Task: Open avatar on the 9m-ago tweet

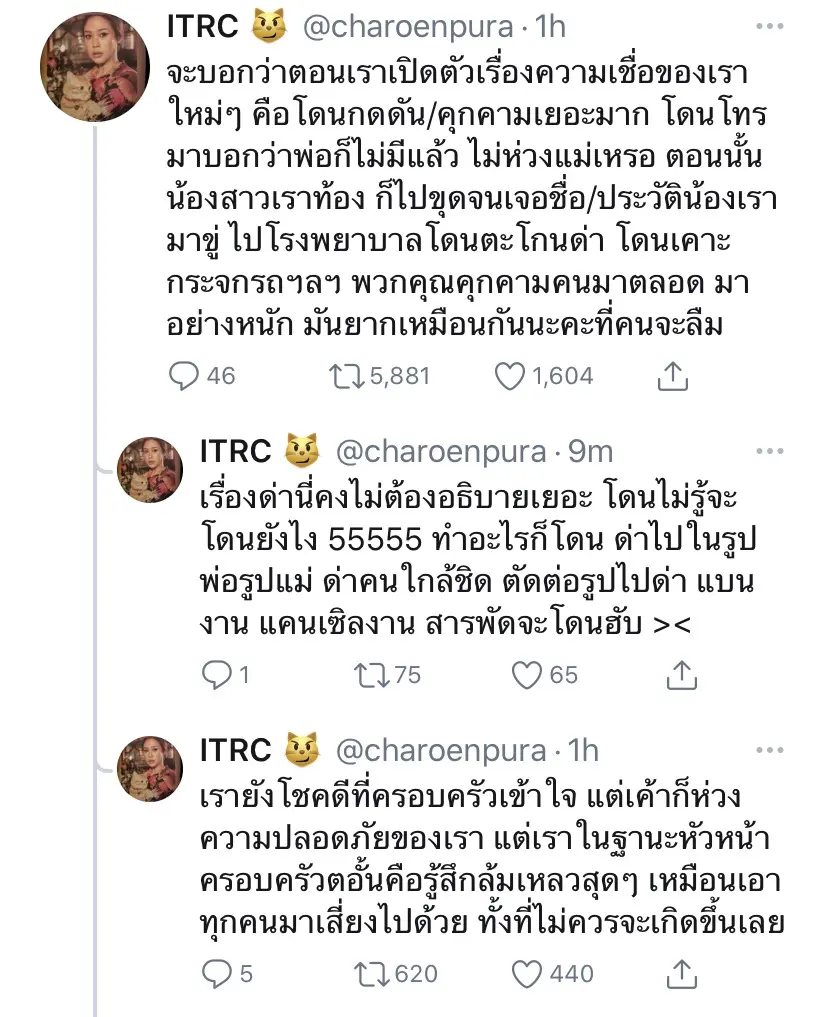Action: click(150, 469)
